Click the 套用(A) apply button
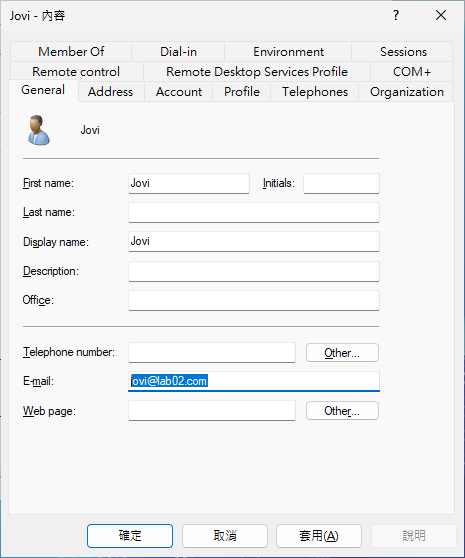The image size is (465, 558). (x=319, y=536)
